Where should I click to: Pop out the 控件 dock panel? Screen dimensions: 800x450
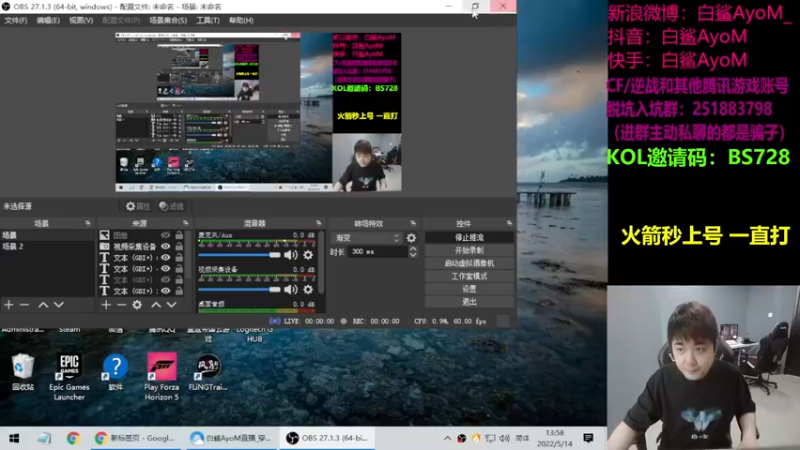[x=509, y=223]
